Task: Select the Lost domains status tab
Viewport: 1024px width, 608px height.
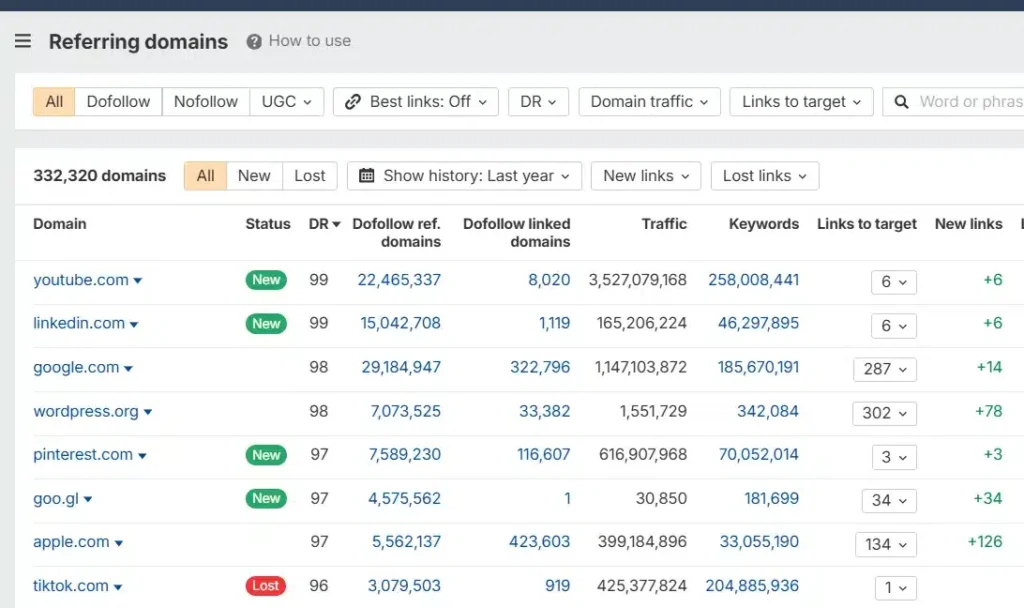Action: click(310, 176)
